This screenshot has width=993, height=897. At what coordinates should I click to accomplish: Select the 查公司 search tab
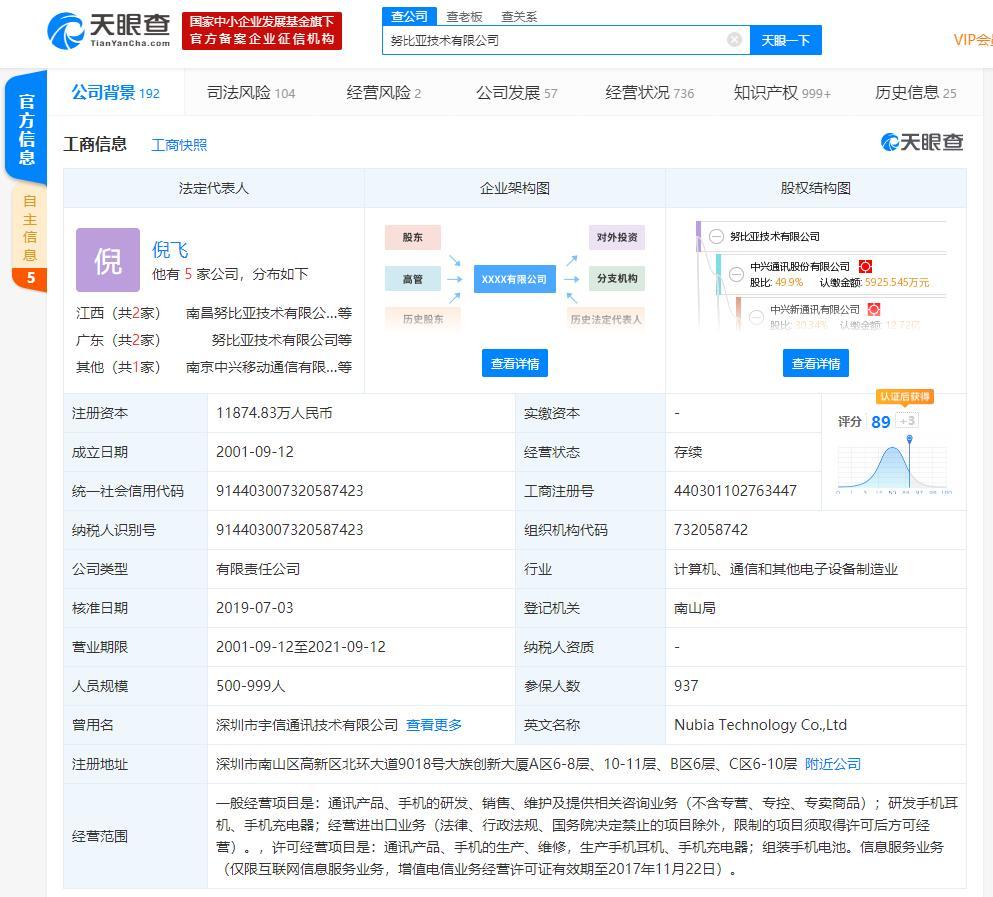pyautogui.click(x=409, y=16)
